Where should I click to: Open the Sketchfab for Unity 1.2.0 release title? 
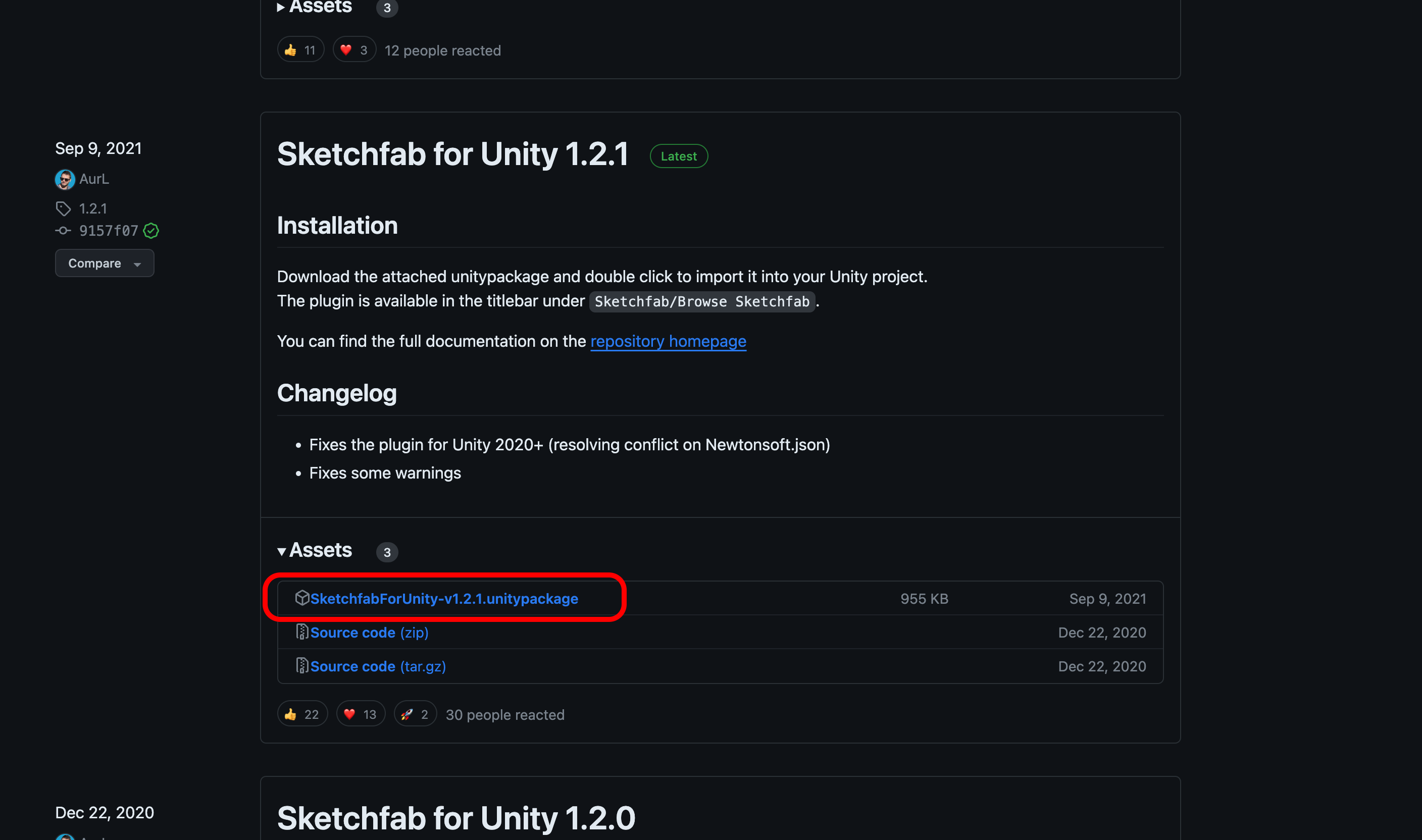click(x=455, y=818)
